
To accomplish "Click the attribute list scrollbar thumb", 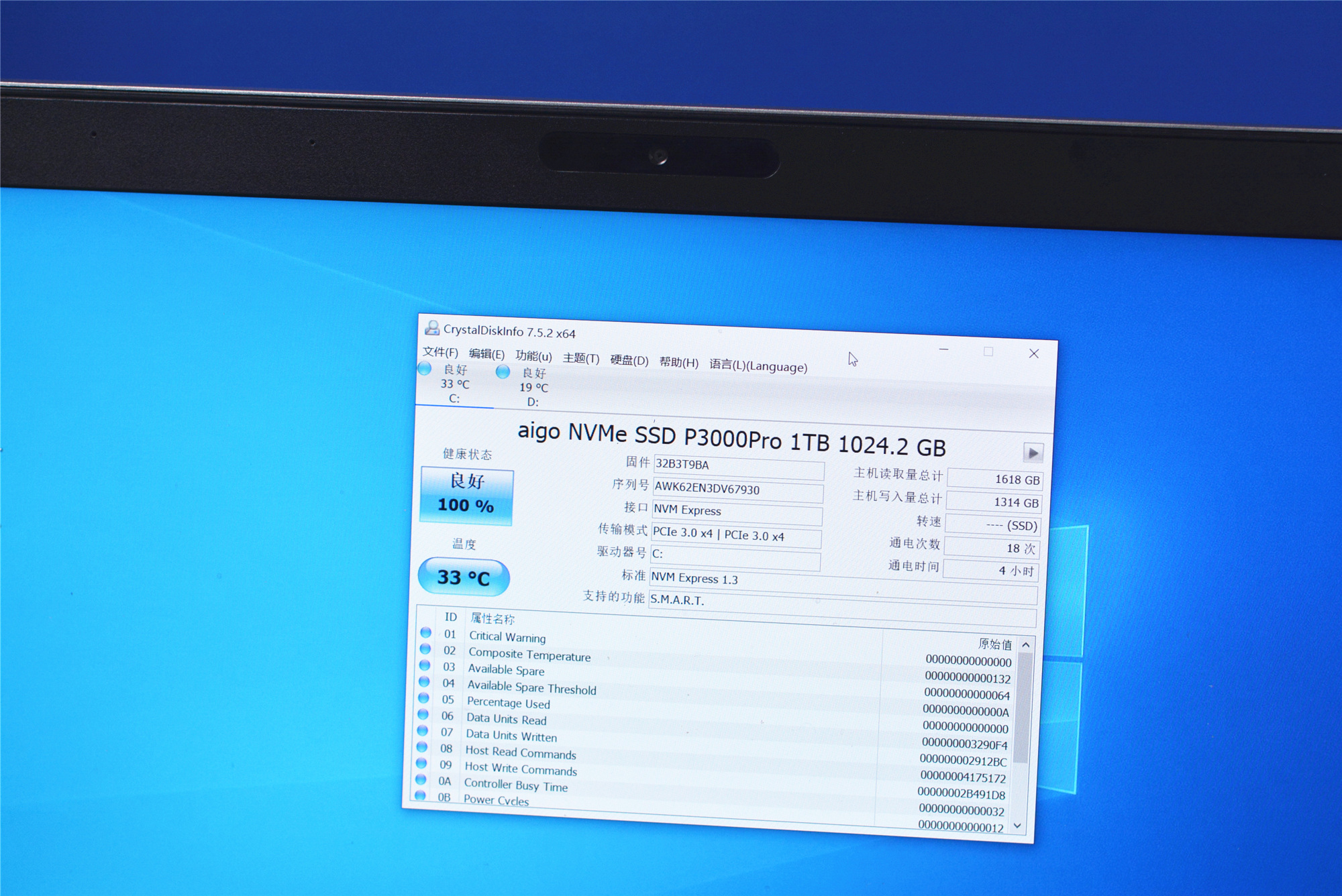I will tap(1023, 708).
